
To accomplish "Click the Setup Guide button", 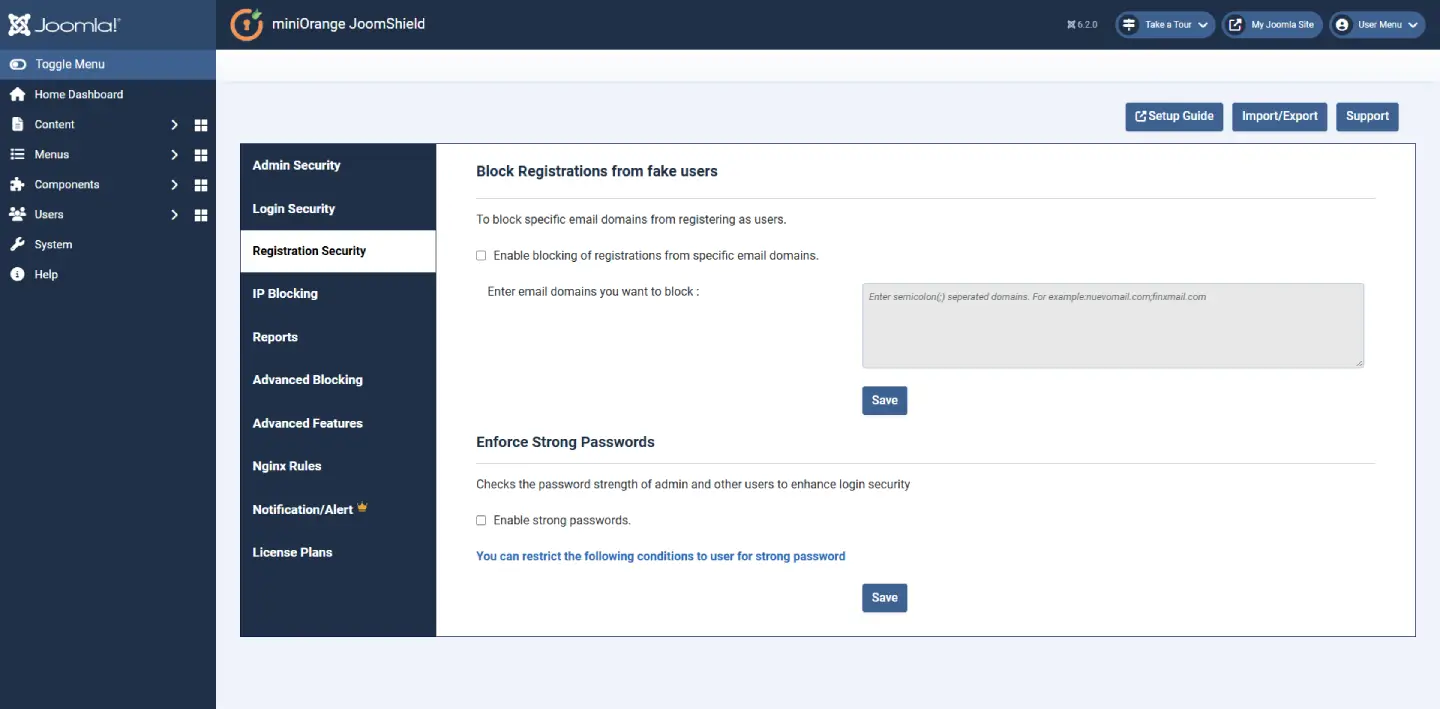I will point(1174,116).
